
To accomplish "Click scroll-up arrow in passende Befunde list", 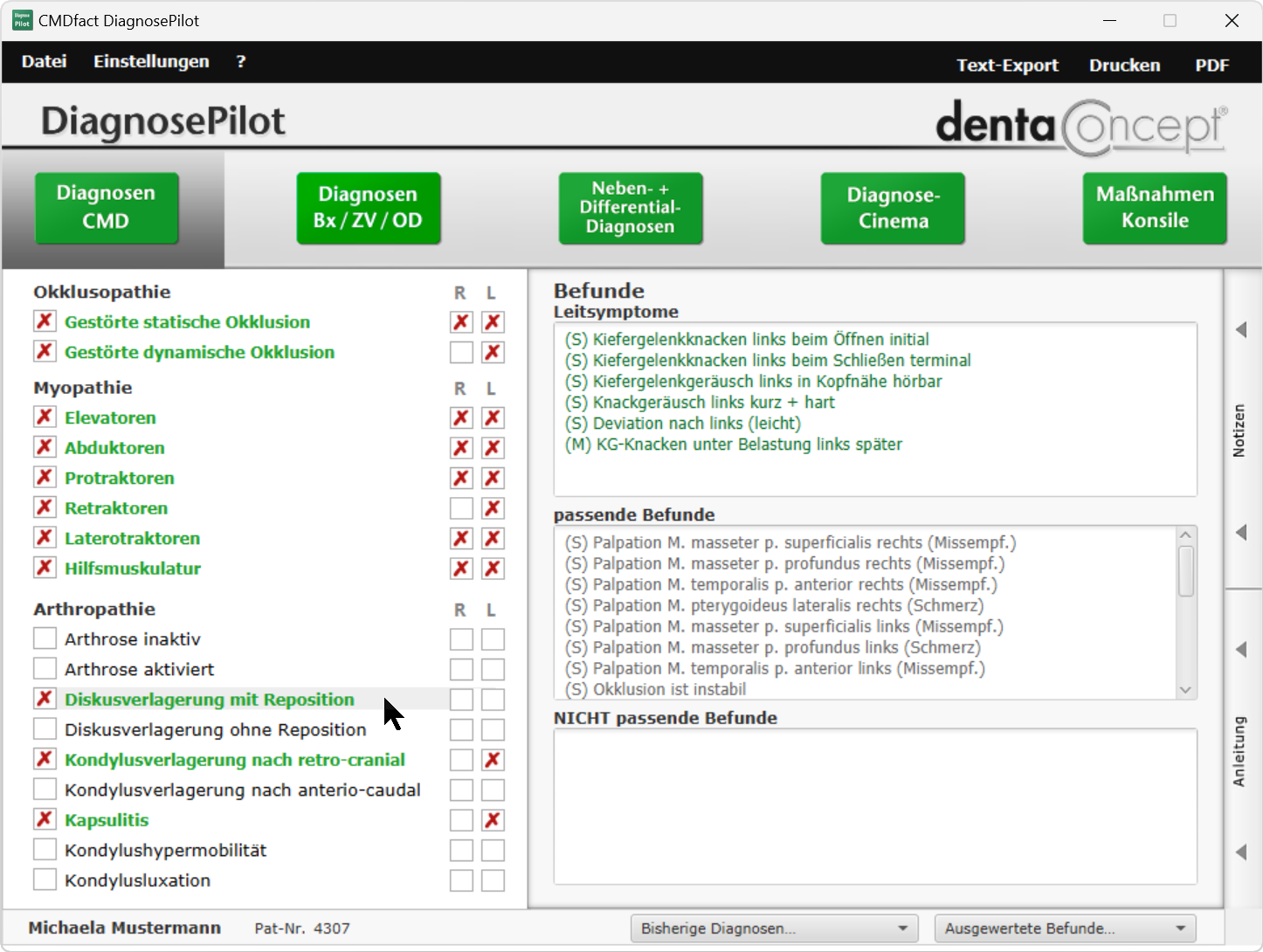I will [1185, 535].
